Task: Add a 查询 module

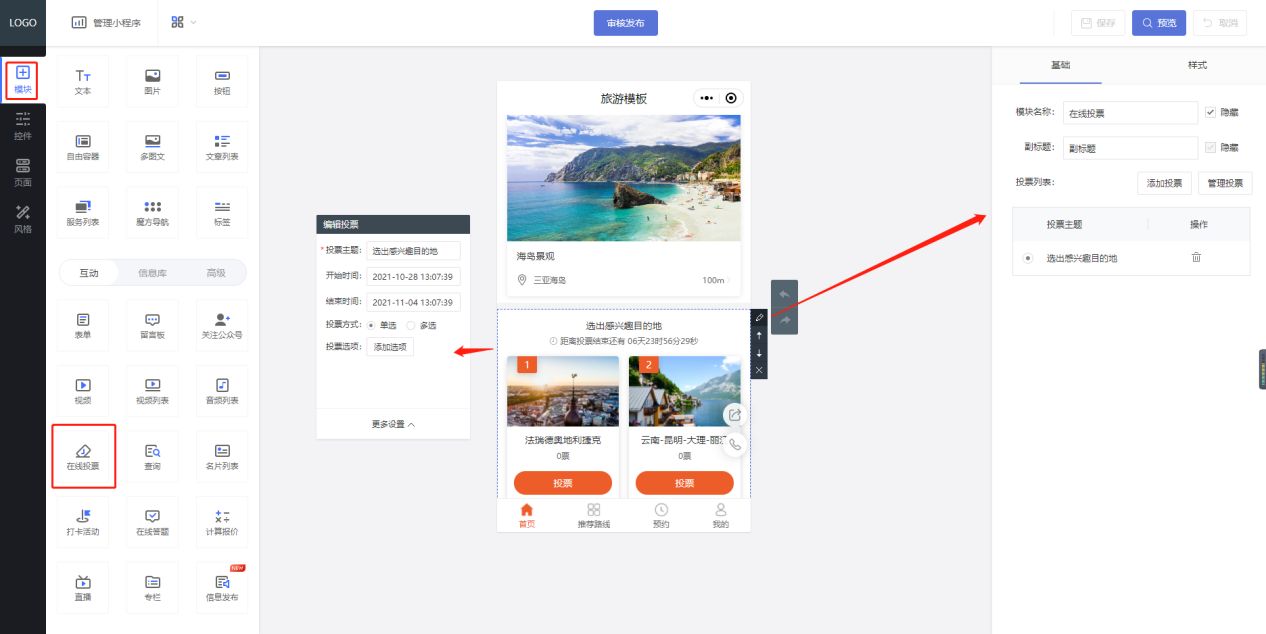Action: (x=153, y=457)
